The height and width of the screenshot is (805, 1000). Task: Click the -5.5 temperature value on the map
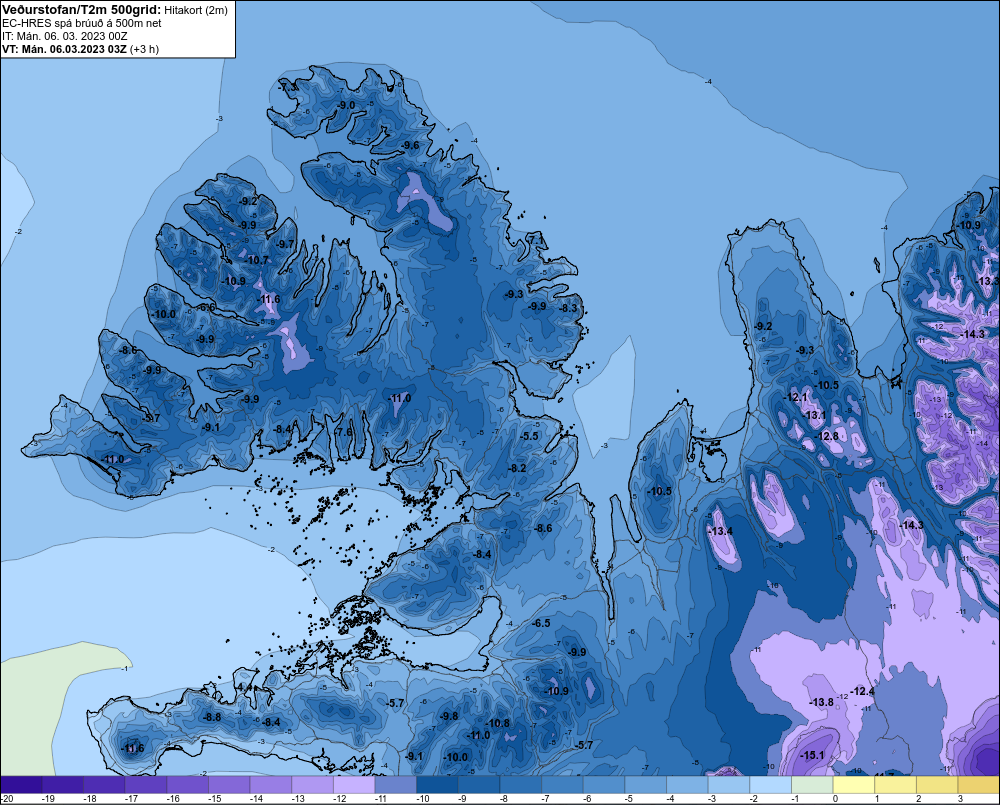530,436
